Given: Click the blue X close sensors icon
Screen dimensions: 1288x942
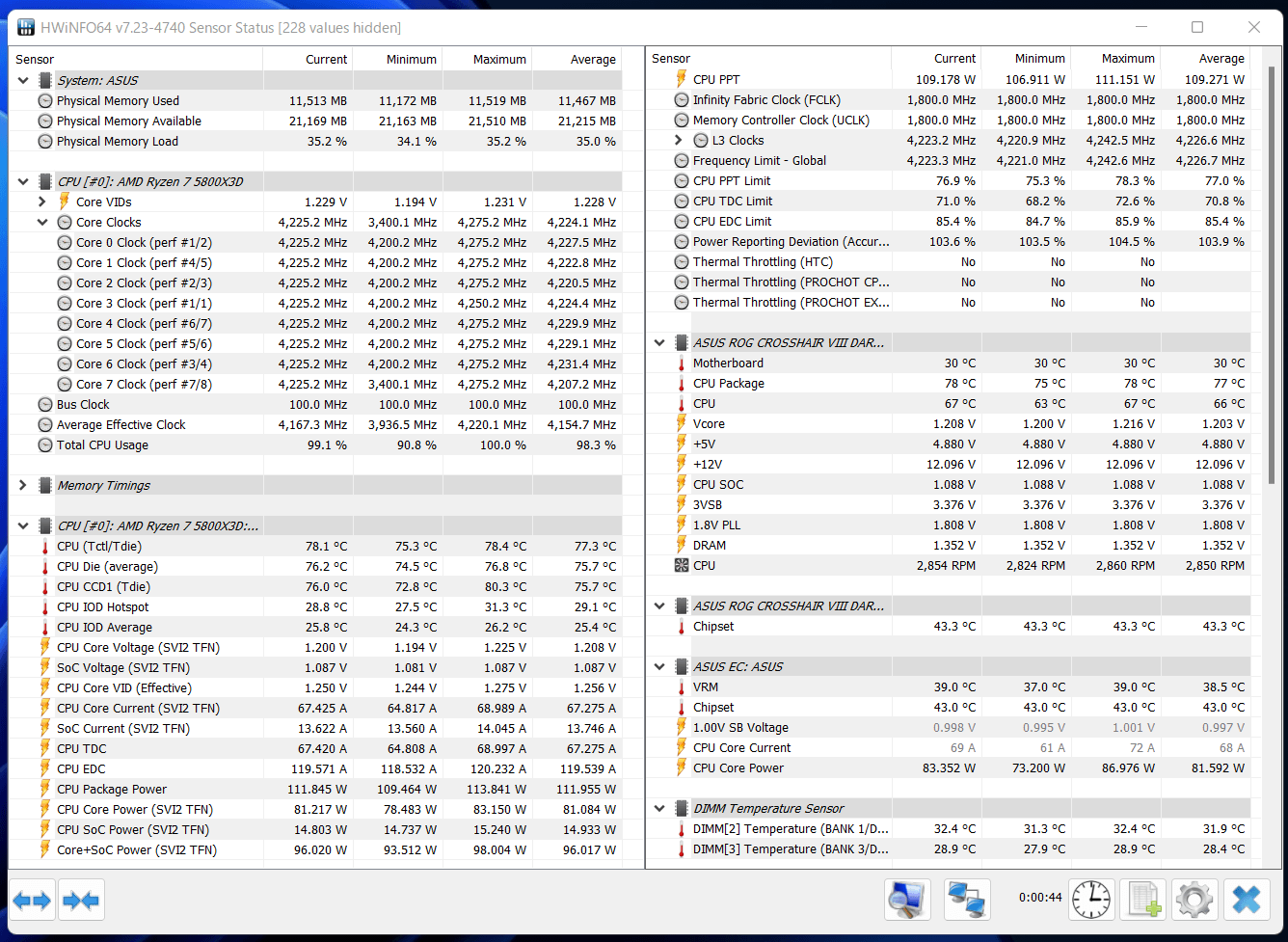Looking at the screenshot, I should click(1247, 900).
